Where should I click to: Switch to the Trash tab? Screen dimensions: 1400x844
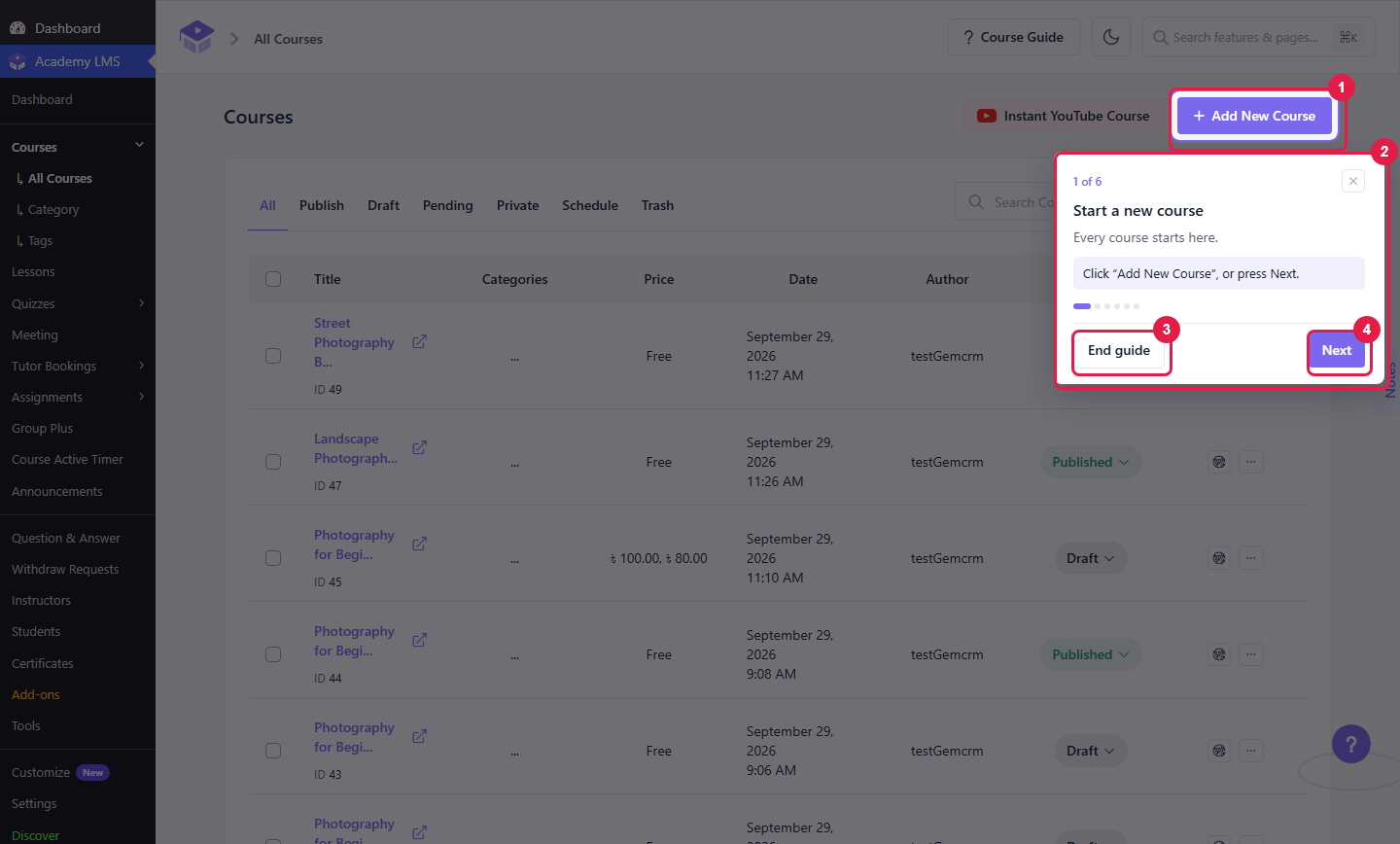[657, 205]
